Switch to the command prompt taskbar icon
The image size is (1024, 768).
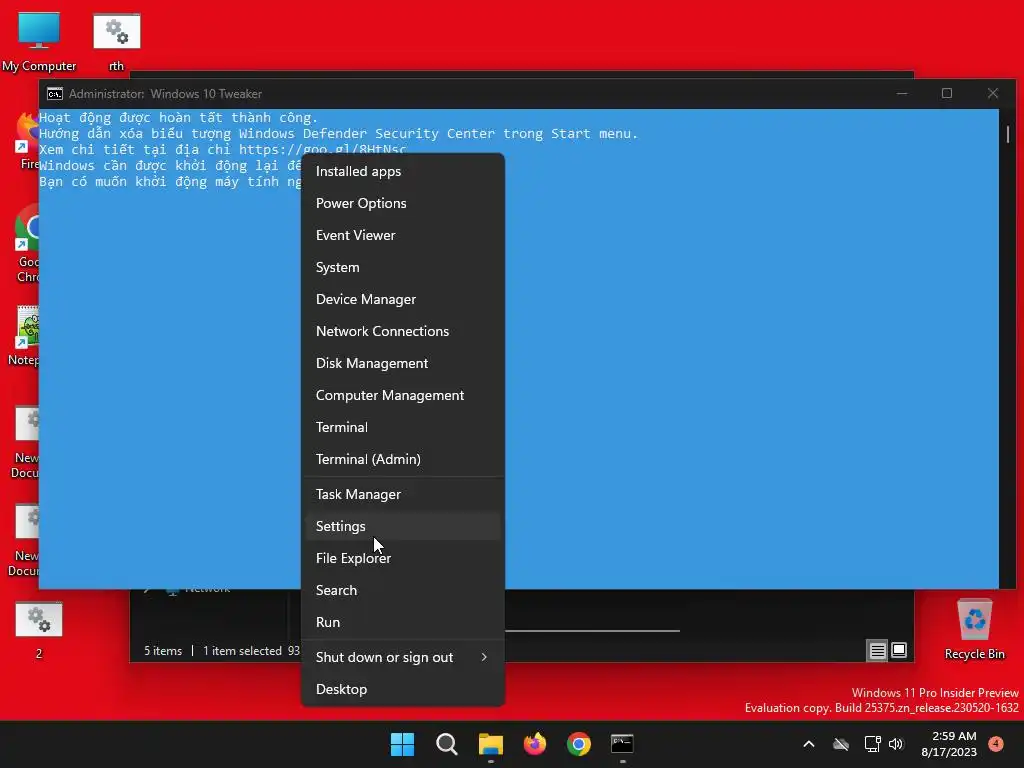(x=622, y=744)
